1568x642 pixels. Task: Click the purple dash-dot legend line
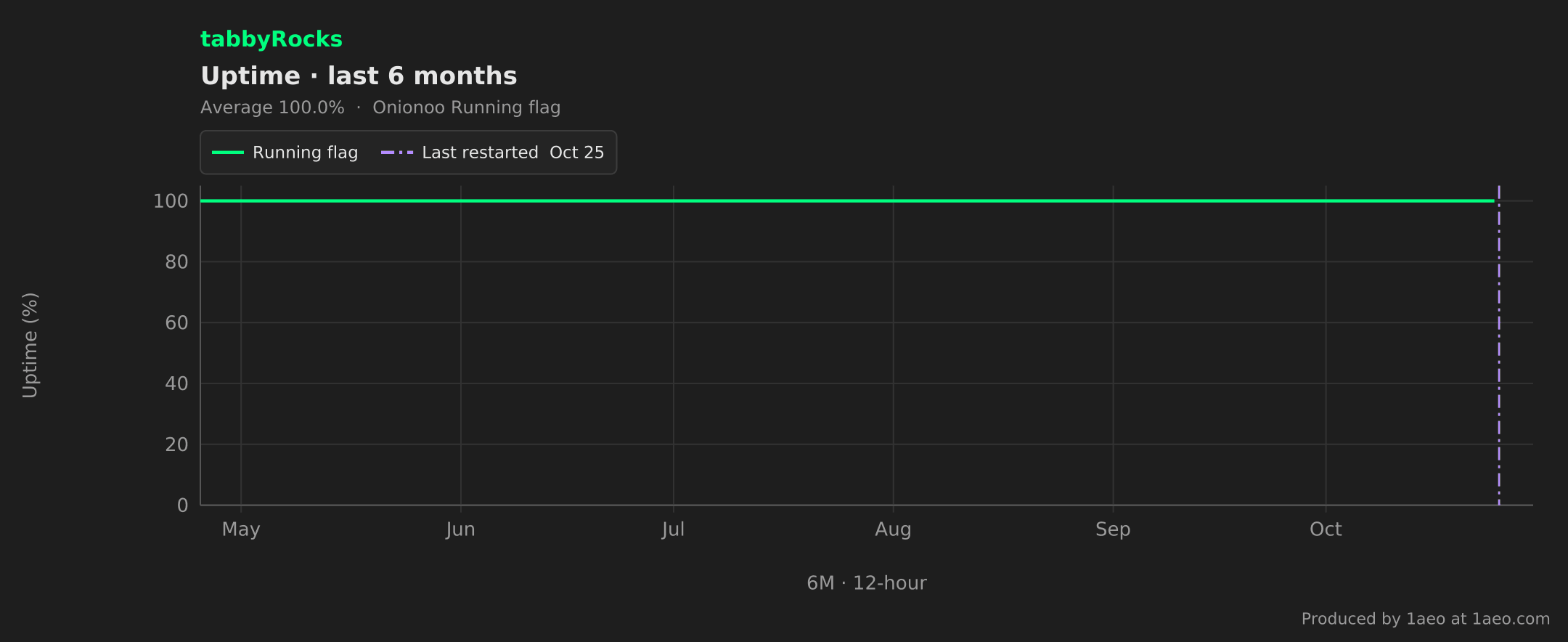pos(396,153)
